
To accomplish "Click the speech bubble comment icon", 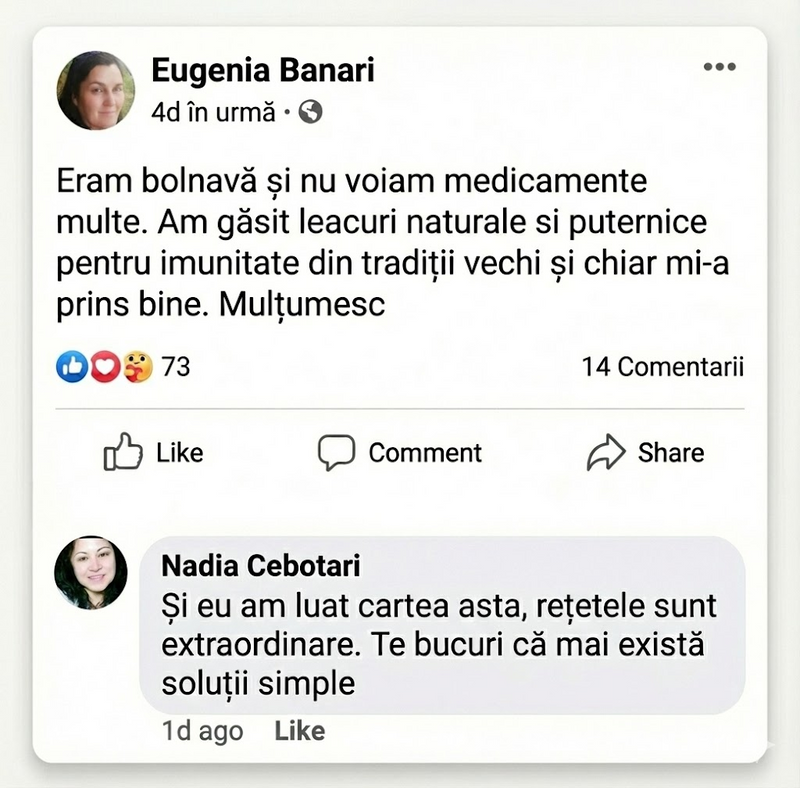I will (336, 452).
